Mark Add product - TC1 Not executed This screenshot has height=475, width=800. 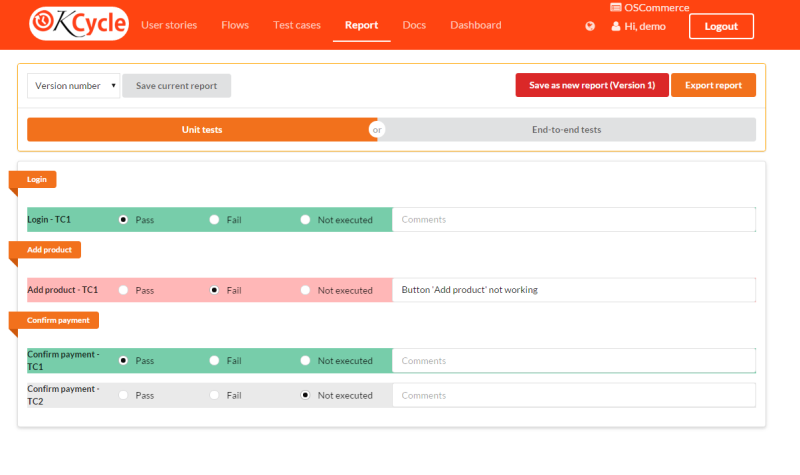coord(305,290)
